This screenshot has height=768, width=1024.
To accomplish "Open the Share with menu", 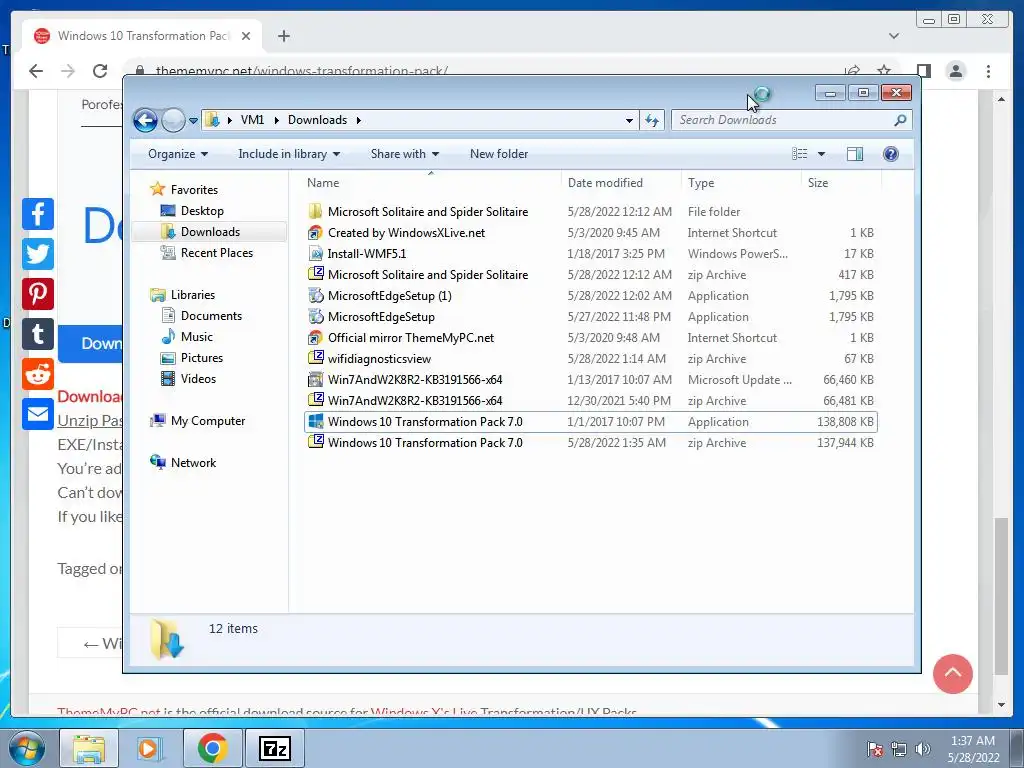I will [404, 154].
